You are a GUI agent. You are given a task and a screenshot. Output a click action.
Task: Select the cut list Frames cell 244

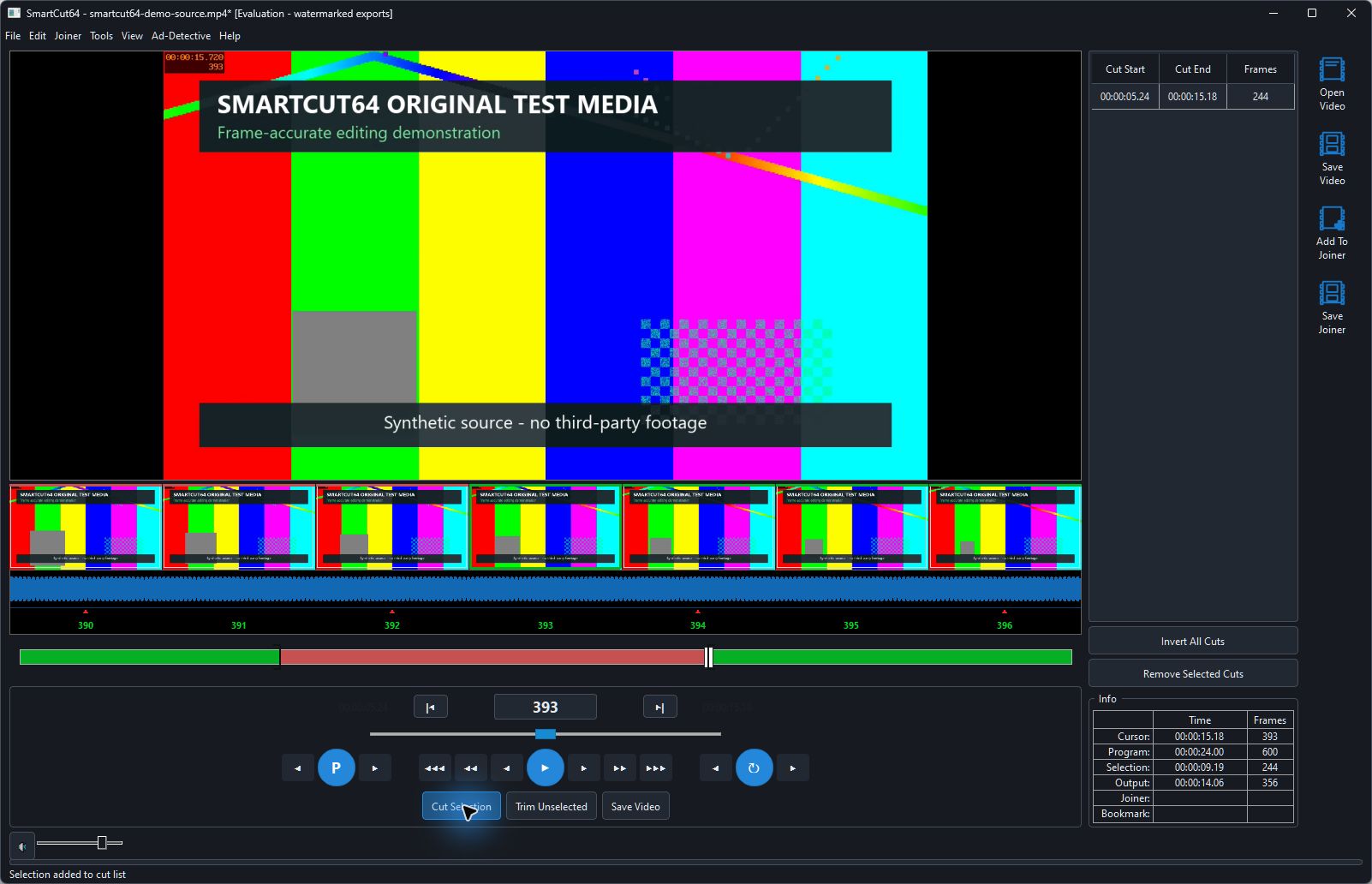pyautogui.click(x=1261, y=97)
